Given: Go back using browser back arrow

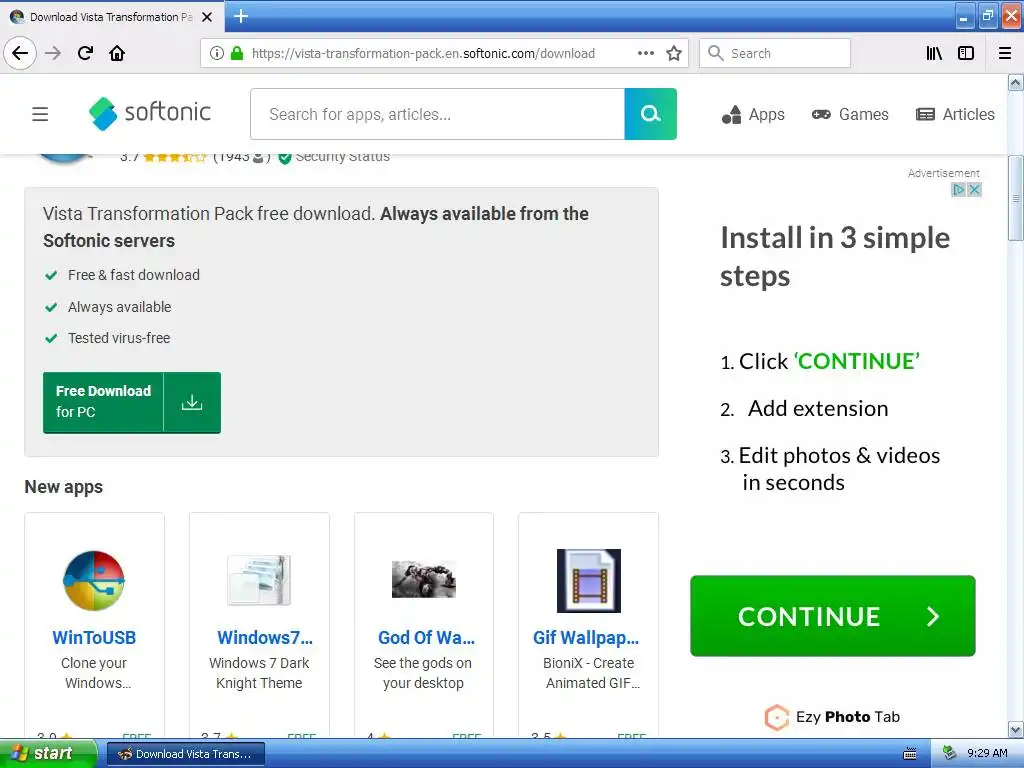Looking at the screenshot, I should pyautogui.click(x=20, y=53).
